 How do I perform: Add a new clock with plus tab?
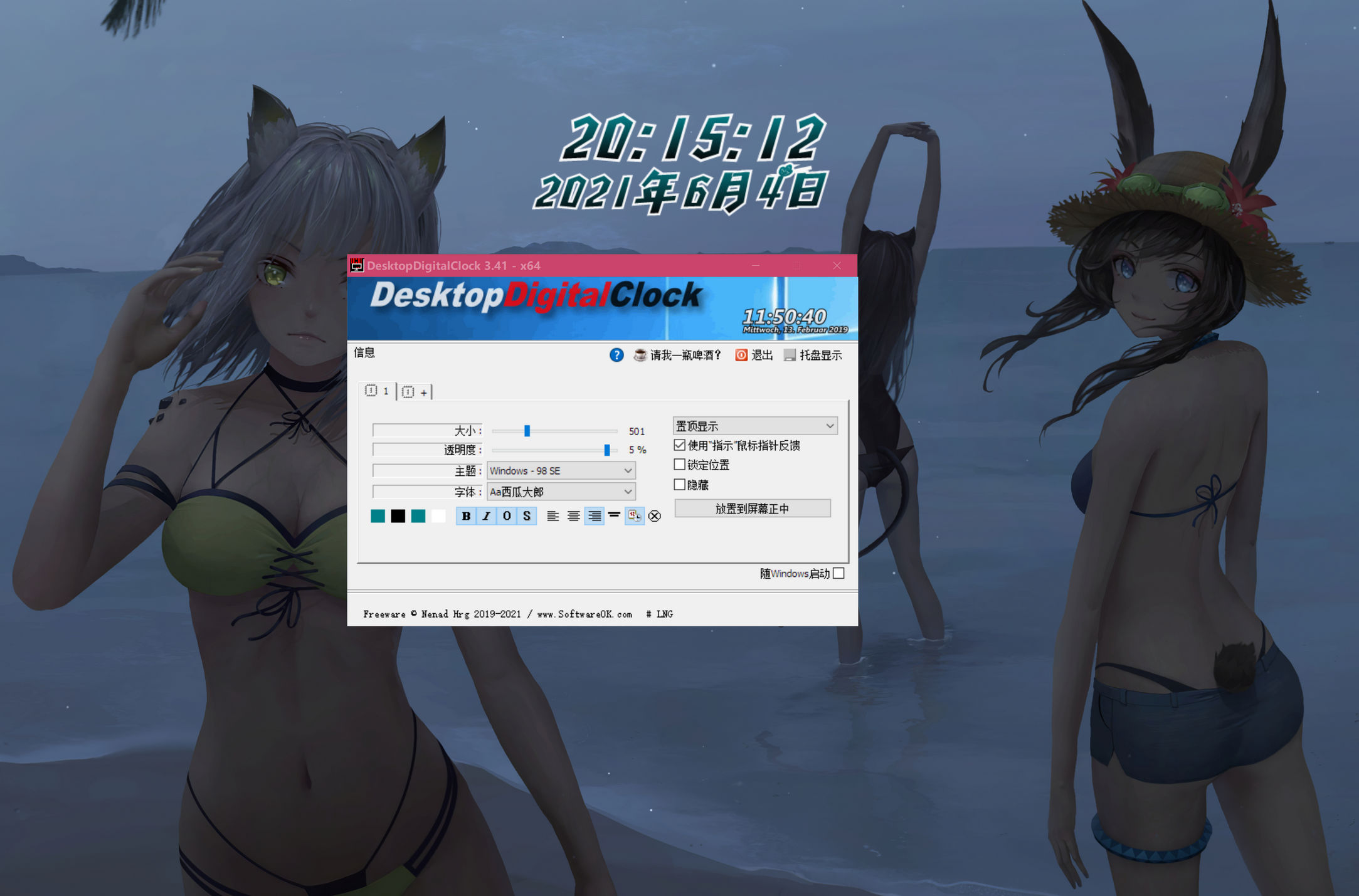[x=415, y=393]
